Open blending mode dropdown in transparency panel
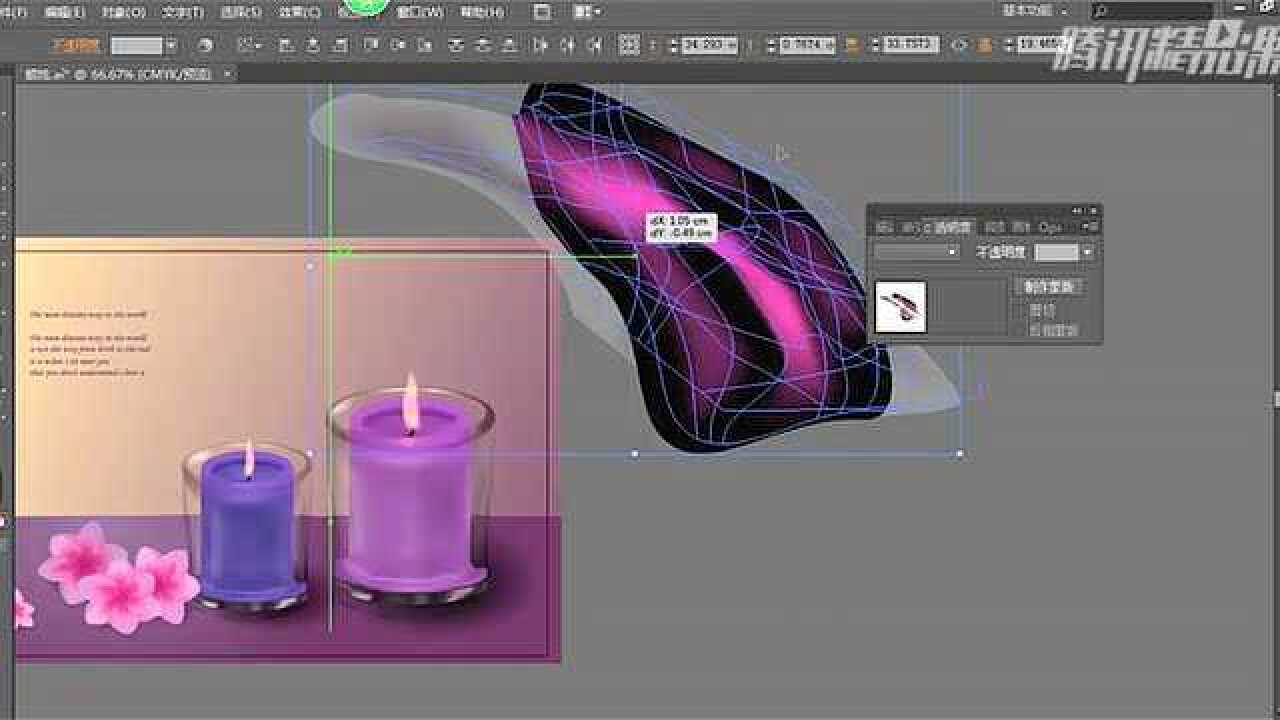 coord(916,253)
